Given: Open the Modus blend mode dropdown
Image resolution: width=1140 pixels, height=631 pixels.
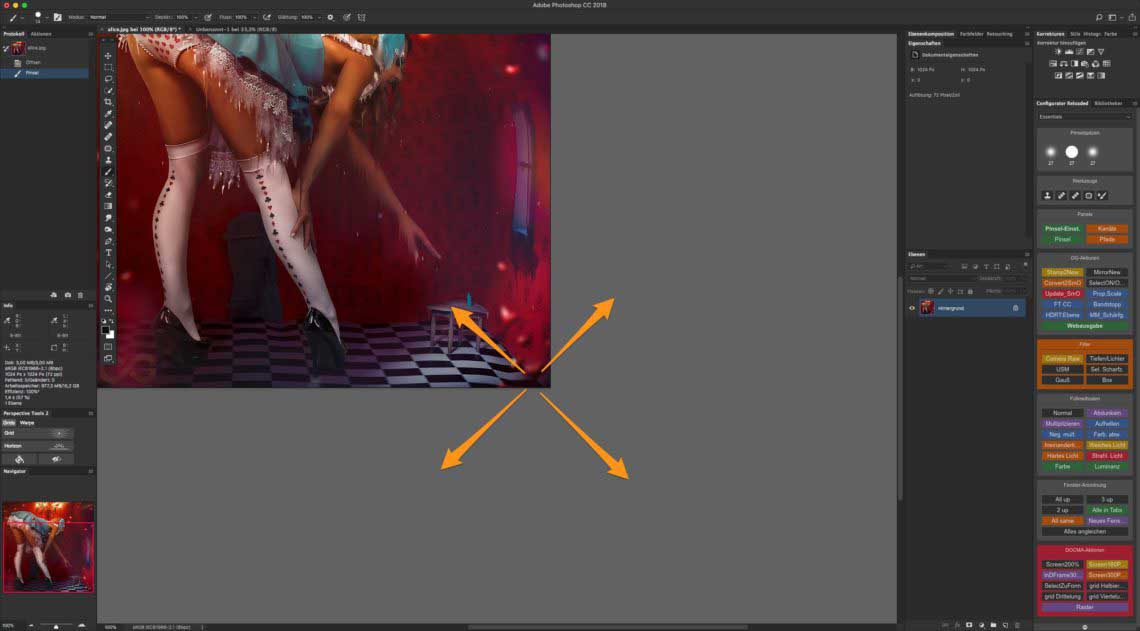Looking at the screenshot, I should tap(119, 17).
